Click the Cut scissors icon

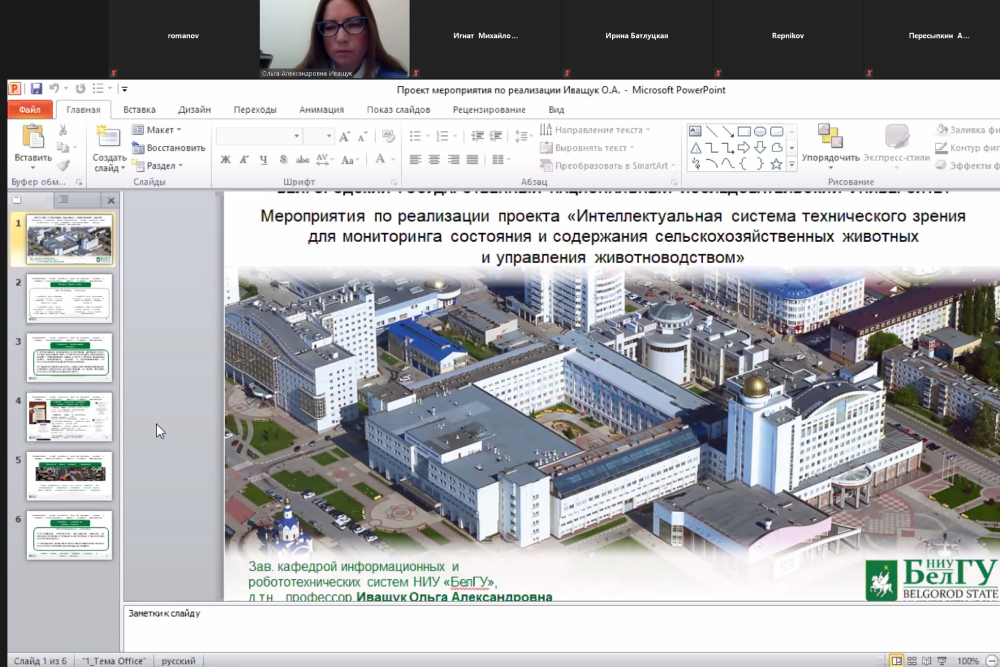pyautogui.click(x=63, y=129)
